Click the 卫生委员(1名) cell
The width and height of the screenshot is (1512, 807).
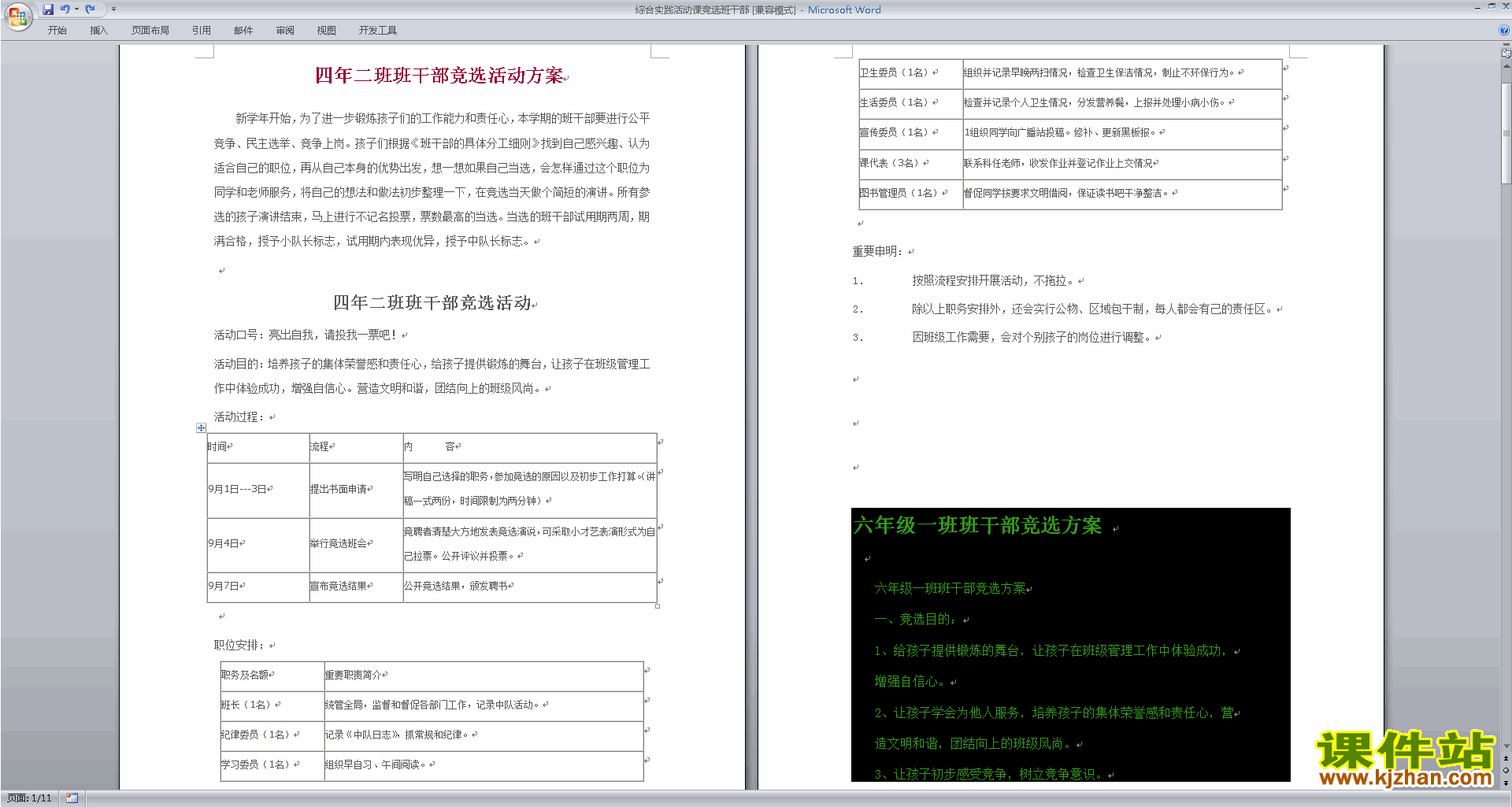(x=911, y=72)
